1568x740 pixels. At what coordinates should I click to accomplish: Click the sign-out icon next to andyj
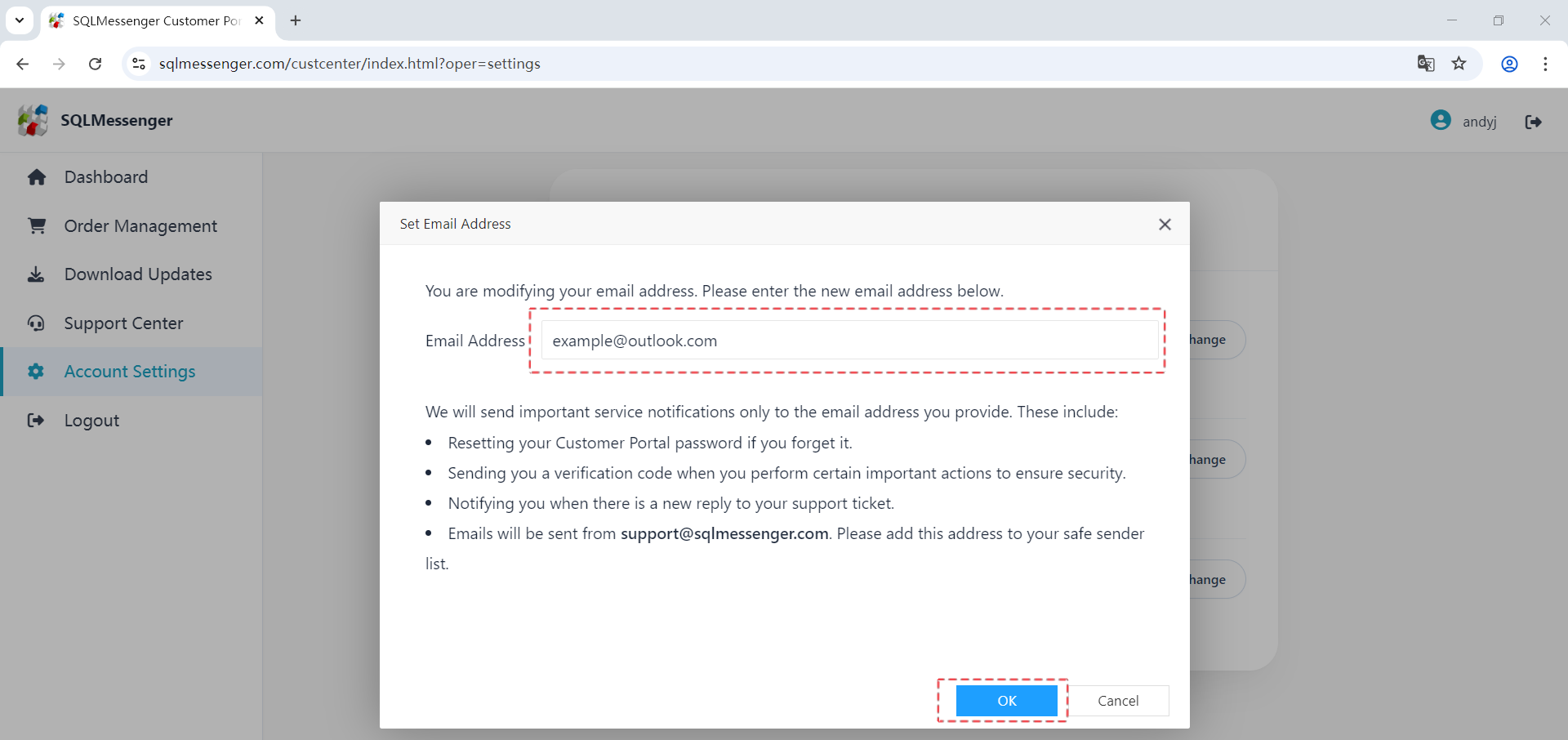click(x=1534, y=121)
